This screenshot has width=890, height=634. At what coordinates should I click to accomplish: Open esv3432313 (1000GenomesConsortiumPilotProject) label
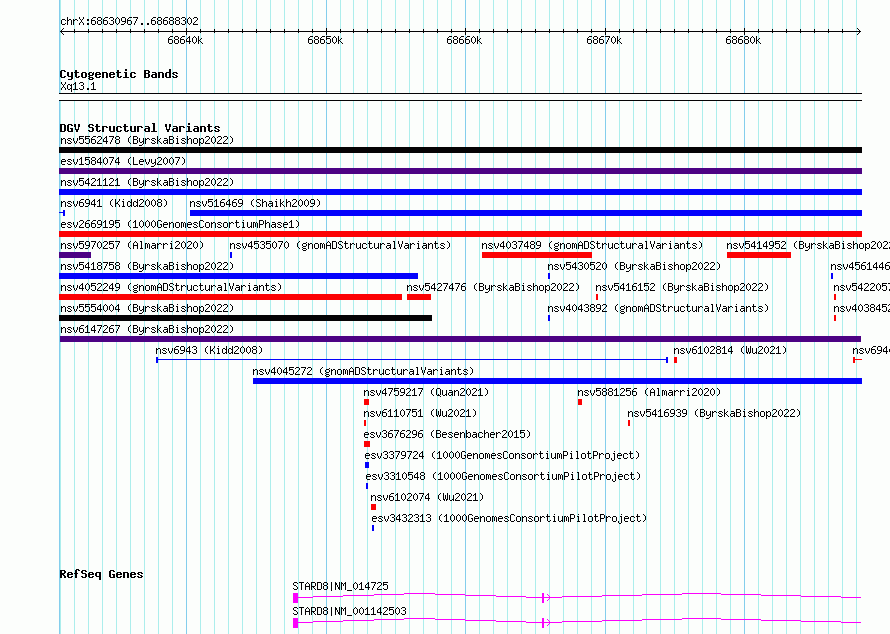(x=509, y=518)
